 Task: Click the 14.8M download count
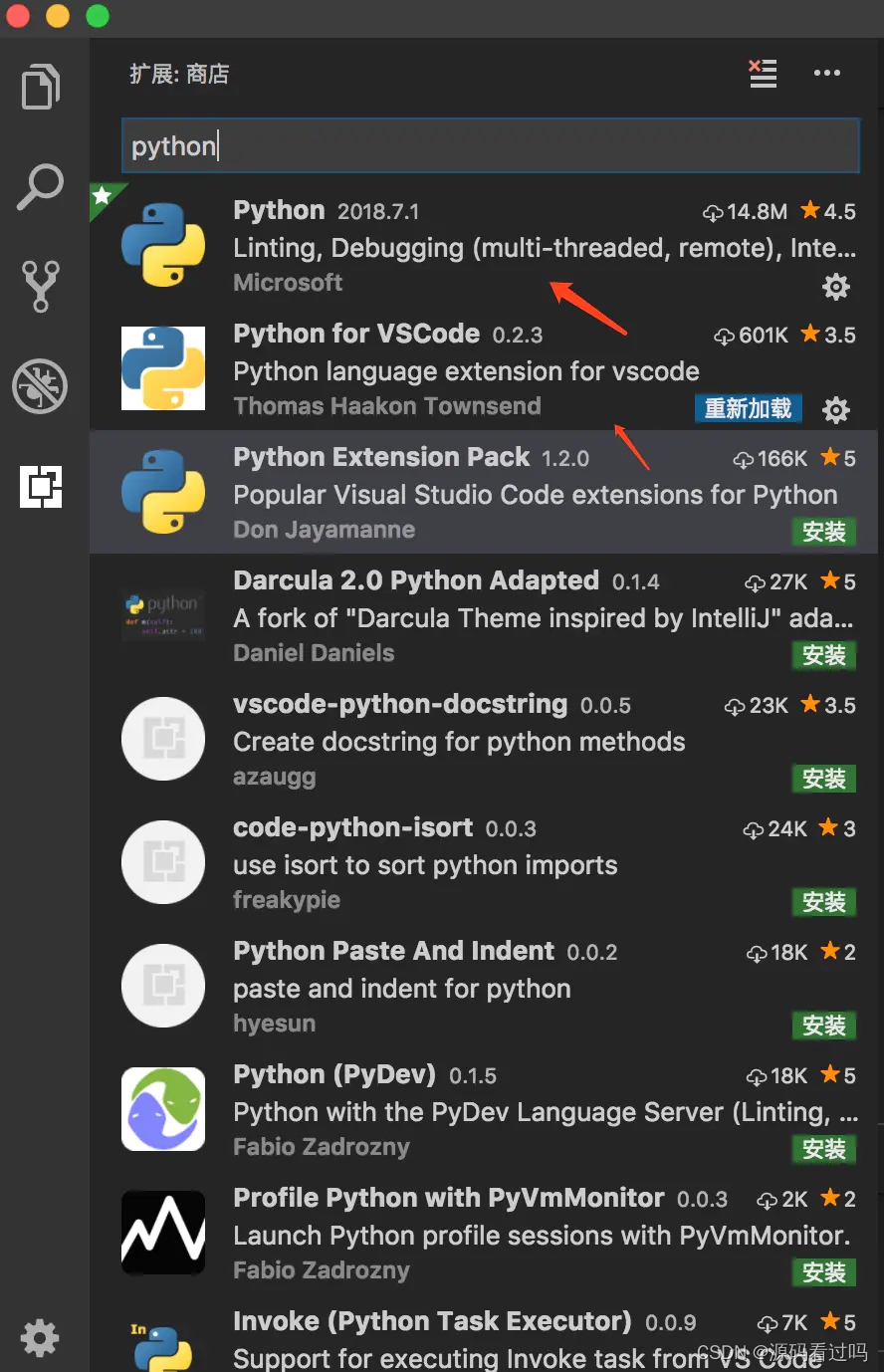(x=746, y=211)
